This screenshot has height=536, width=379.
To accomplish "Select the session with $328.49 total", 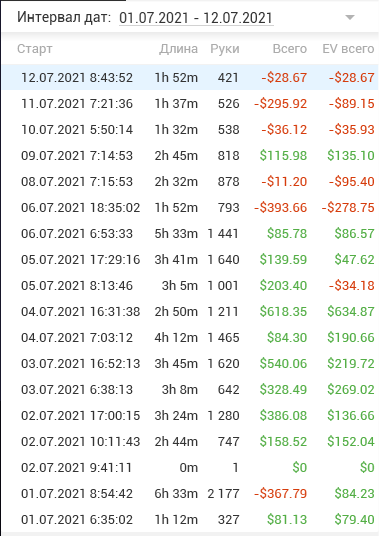I will pos(190,389).
